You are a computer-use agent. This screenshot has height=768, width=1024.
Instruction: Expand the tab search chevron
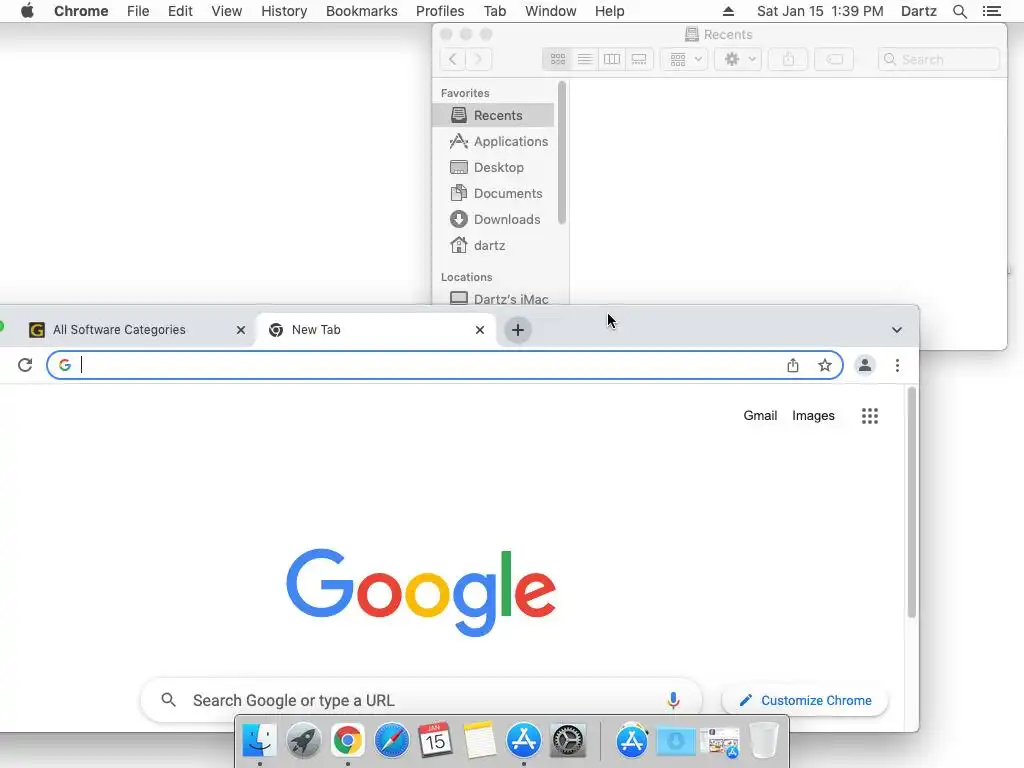coord(897,330)
